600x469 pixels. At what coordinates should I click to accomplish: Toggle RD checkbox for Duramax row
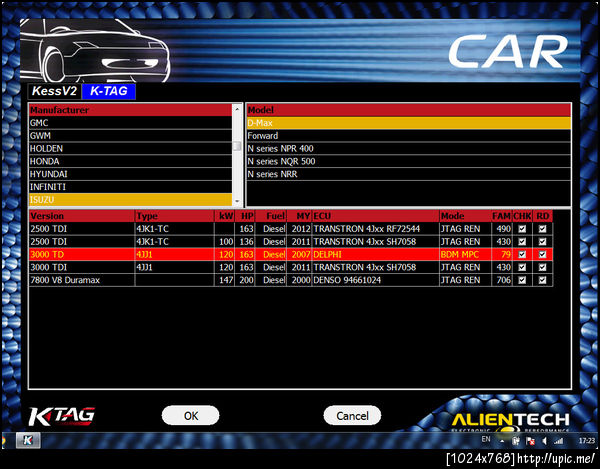542,280
